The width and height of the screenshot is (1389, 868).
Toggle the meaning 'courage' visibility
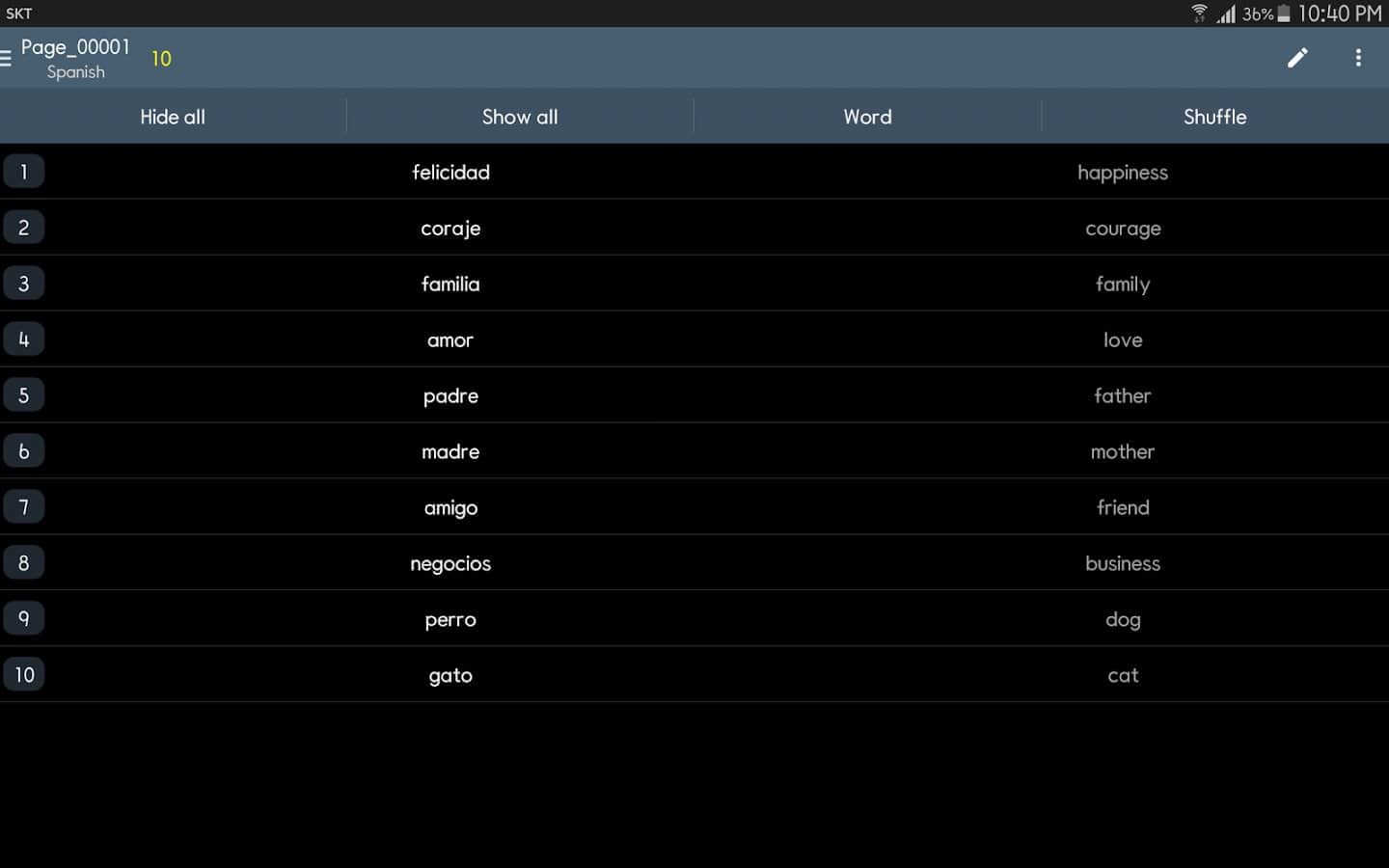click(x=1122, y=229)
